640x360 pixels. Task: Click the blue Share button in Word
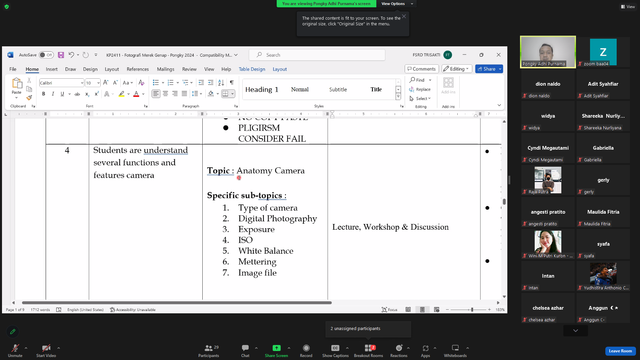click(489, 69)
